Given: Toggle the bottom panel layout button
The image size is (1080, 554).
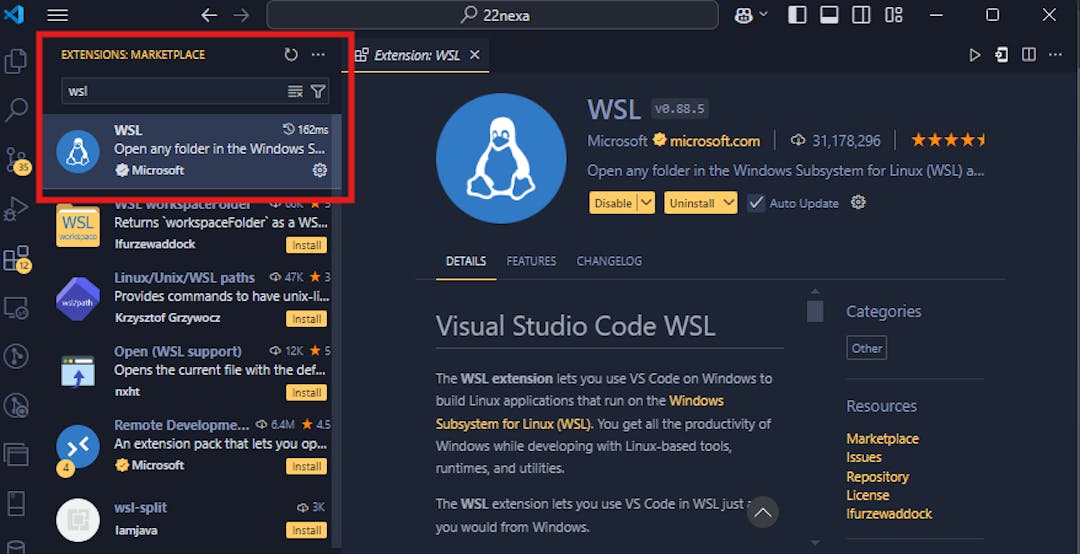Looking at the screenshot, I should tap(829, 15).
